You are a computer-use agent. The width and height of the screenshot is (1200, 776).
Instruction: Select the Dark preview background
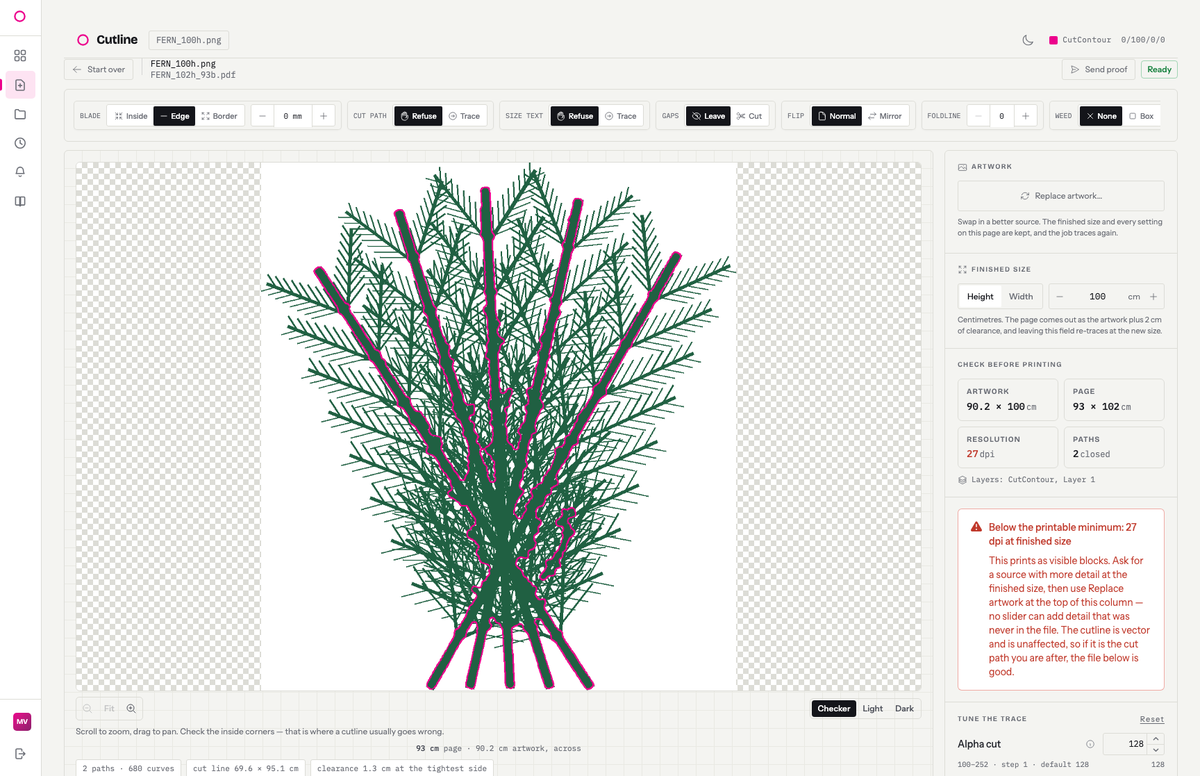(904, 709)
